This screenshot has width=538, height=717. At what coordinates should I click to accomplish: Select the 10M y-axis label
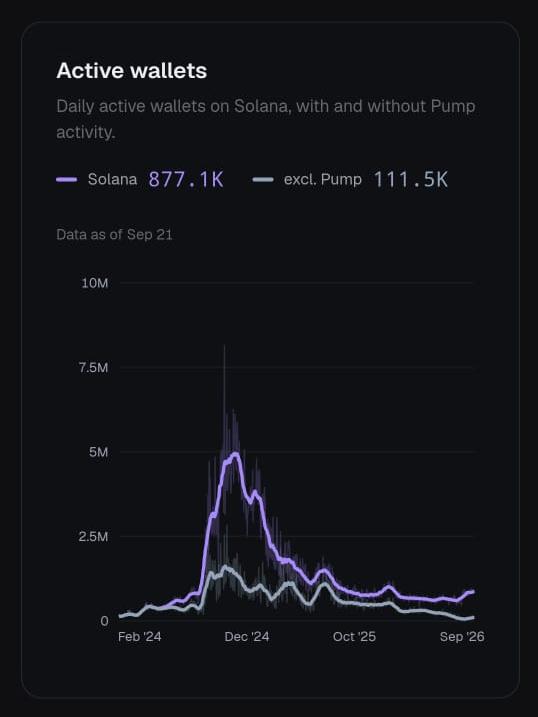coord(95,284)
